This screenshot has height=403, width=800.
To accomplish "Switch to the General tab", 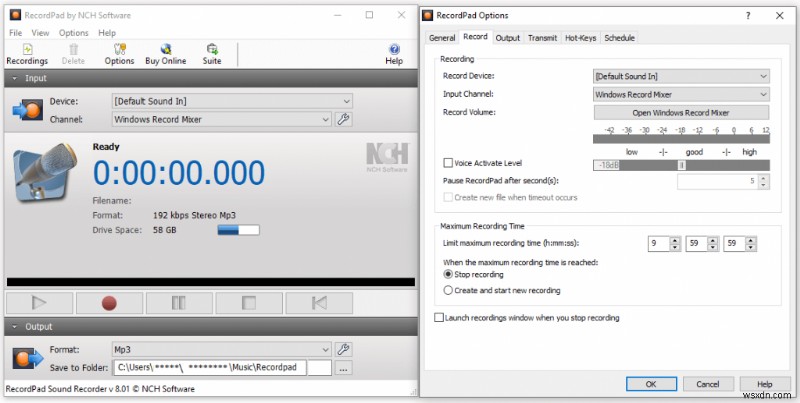I will pyautogui.click(x=442, y=38).
